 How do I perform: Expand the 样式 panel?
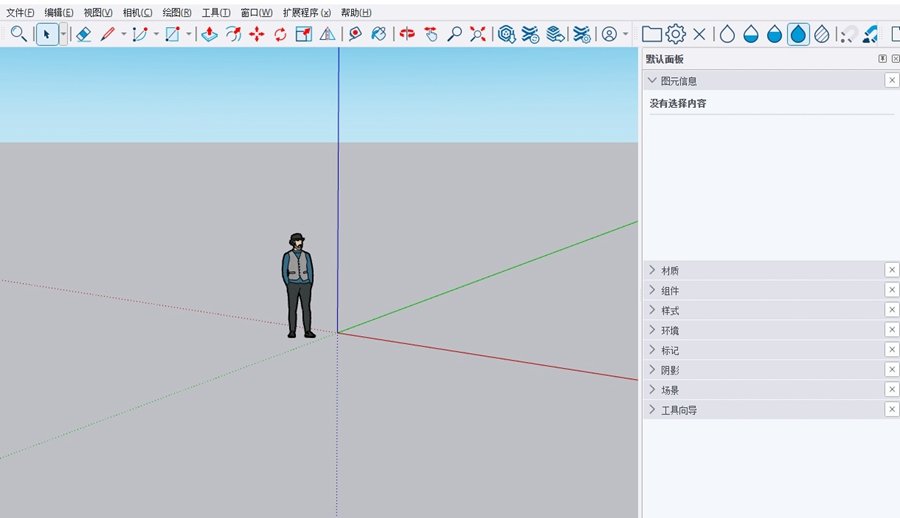click(652, 310)
